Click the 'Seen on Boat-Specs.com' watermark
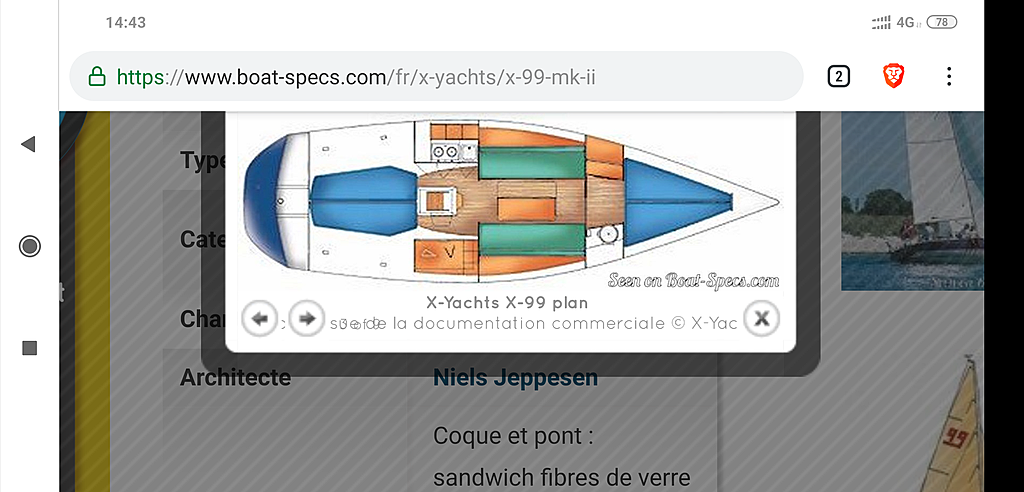 click(x=693, y=281)
